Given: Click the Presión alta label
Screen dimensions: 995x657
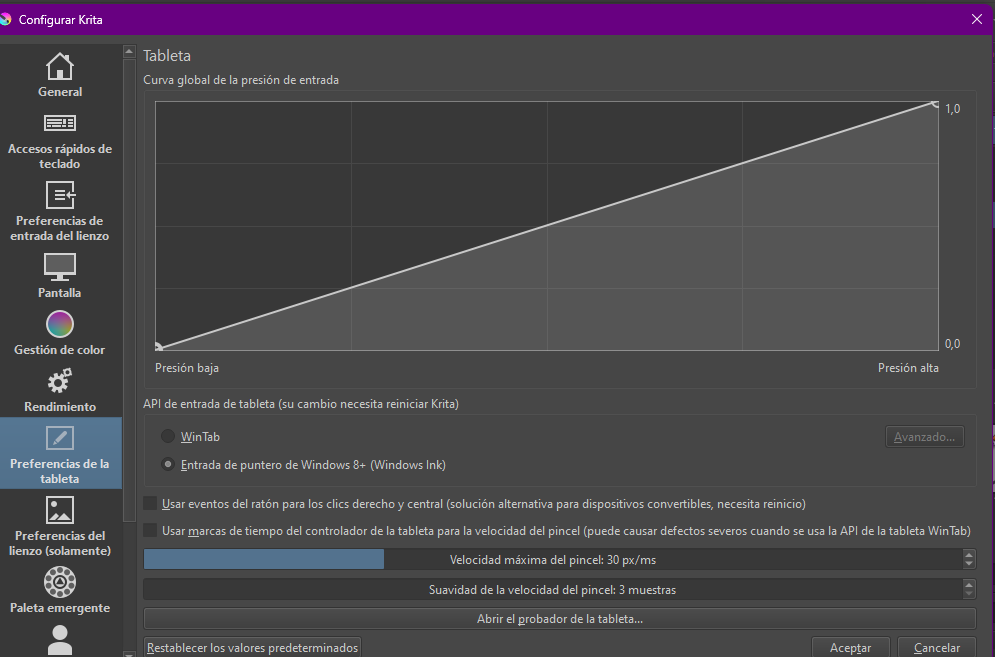Looking at the screenshot, I should pos(908,368).
